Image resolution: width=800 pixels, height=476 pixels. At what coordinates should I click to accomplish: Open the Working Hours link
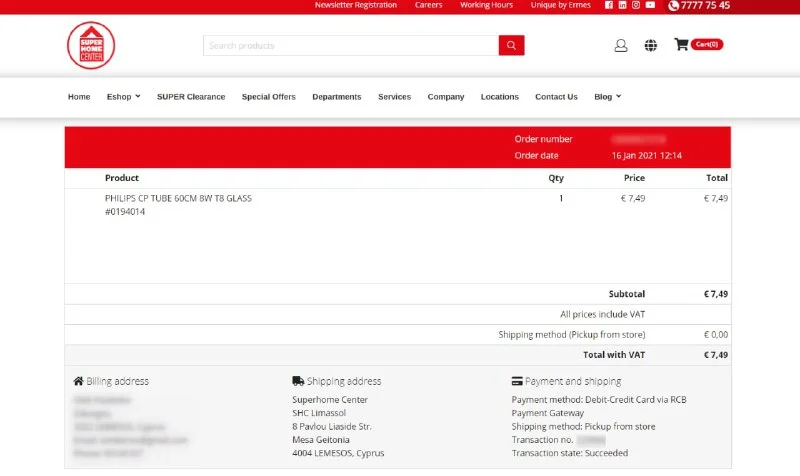(x=486, y=5)
